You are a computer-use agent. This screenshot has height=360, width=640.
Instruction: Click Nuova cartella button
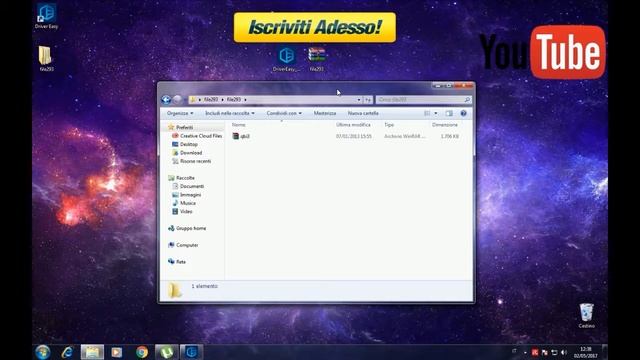point(363,113)
